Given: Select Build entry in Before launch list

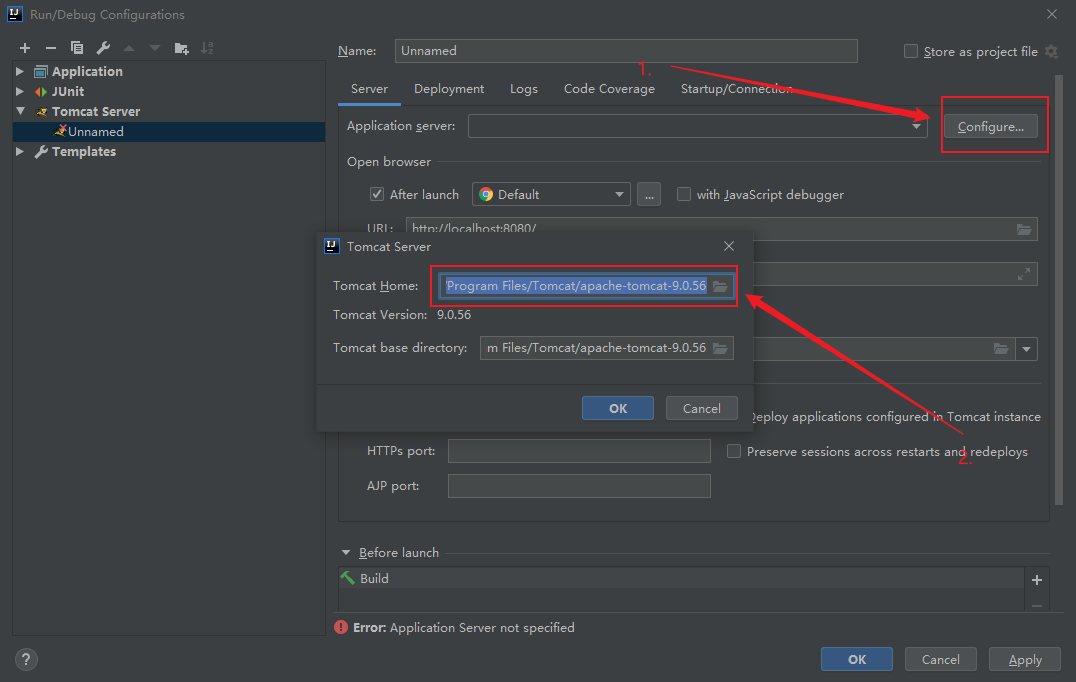Looking at the screenshot, I should click(x=681, y=578).
